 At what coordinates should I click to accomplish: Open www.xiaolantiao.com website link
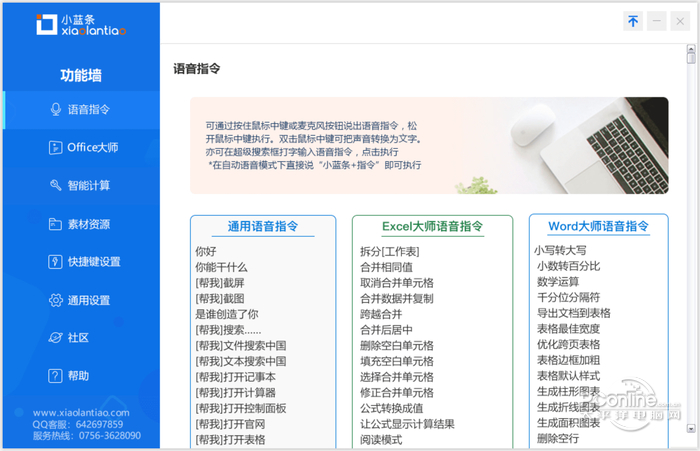tap(81, 413)
